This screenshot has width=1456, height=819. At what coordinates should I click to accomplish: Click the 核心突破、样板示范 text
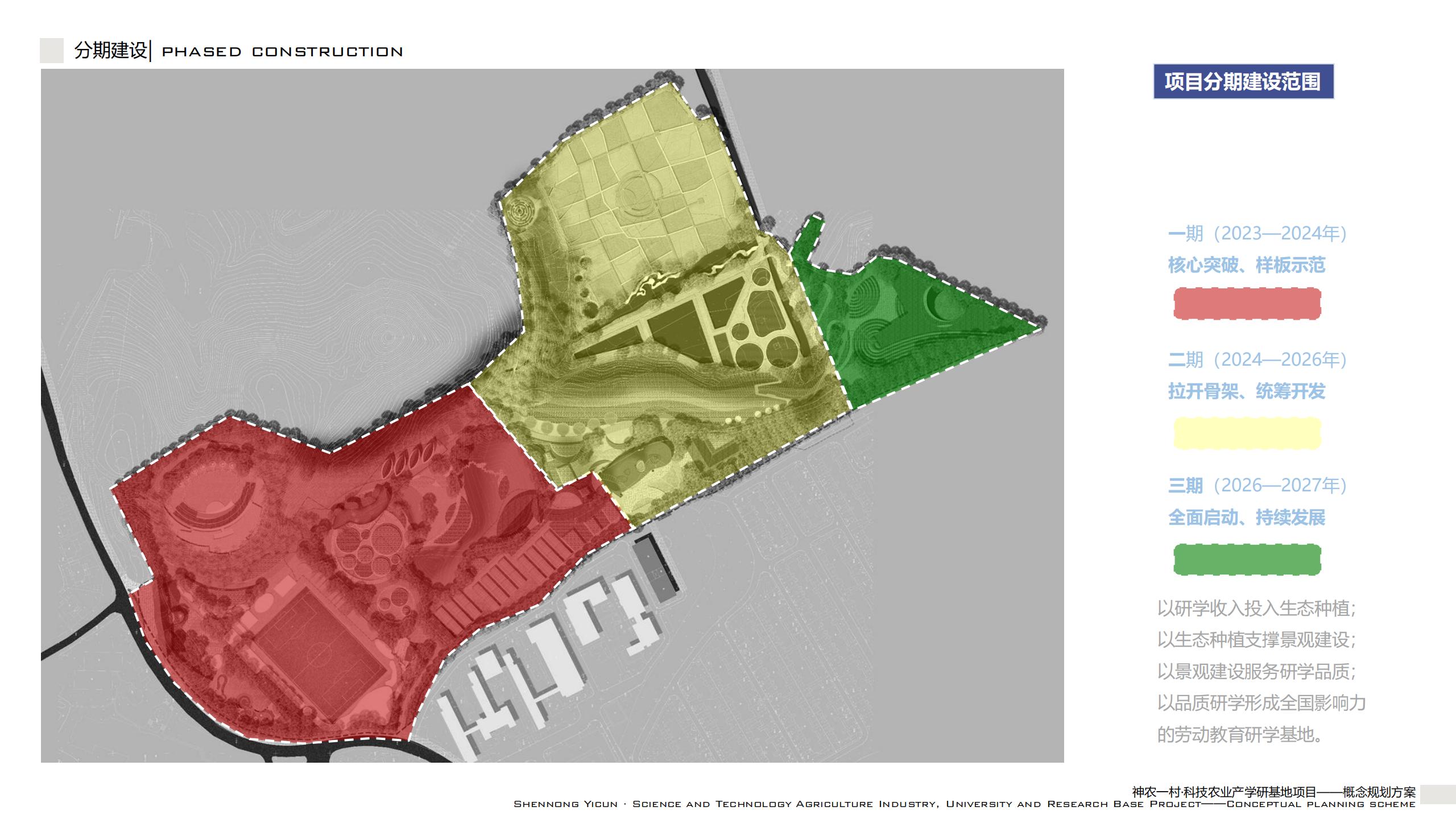[x=1247, y=265]
